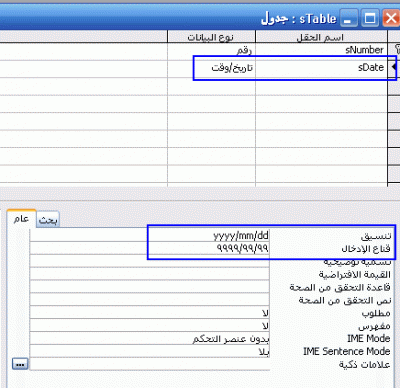Select the sNumber field name cell

coord(321,51)
